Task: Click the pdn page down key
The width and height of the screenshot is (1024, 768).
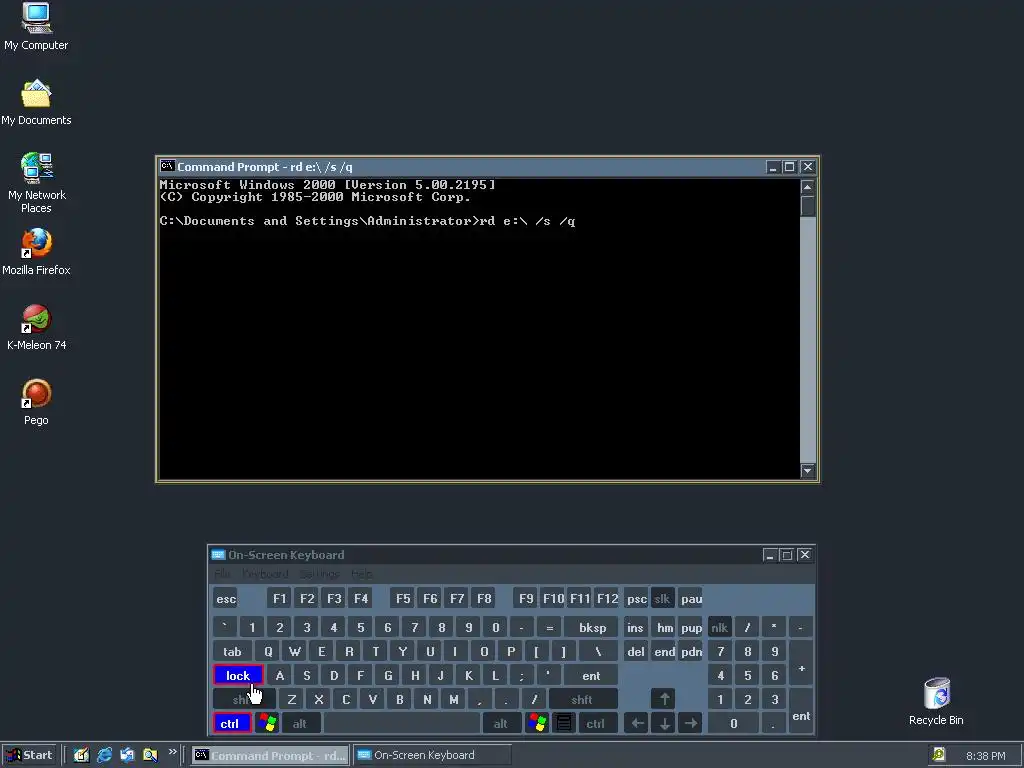Action: click(691, 651)
